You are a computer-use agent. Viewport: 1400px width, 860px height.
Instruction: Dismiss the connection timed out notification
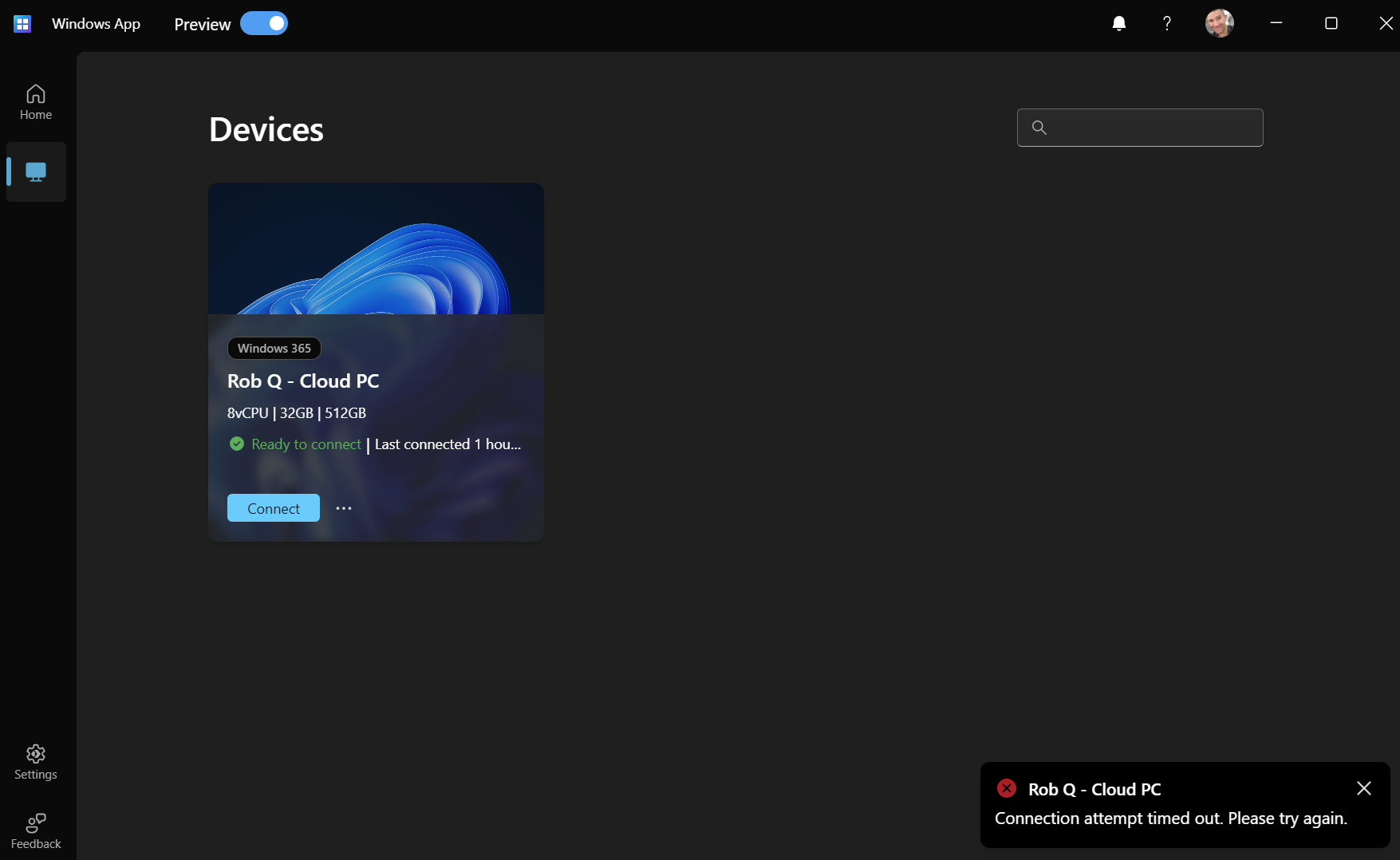coord(1364,788)
